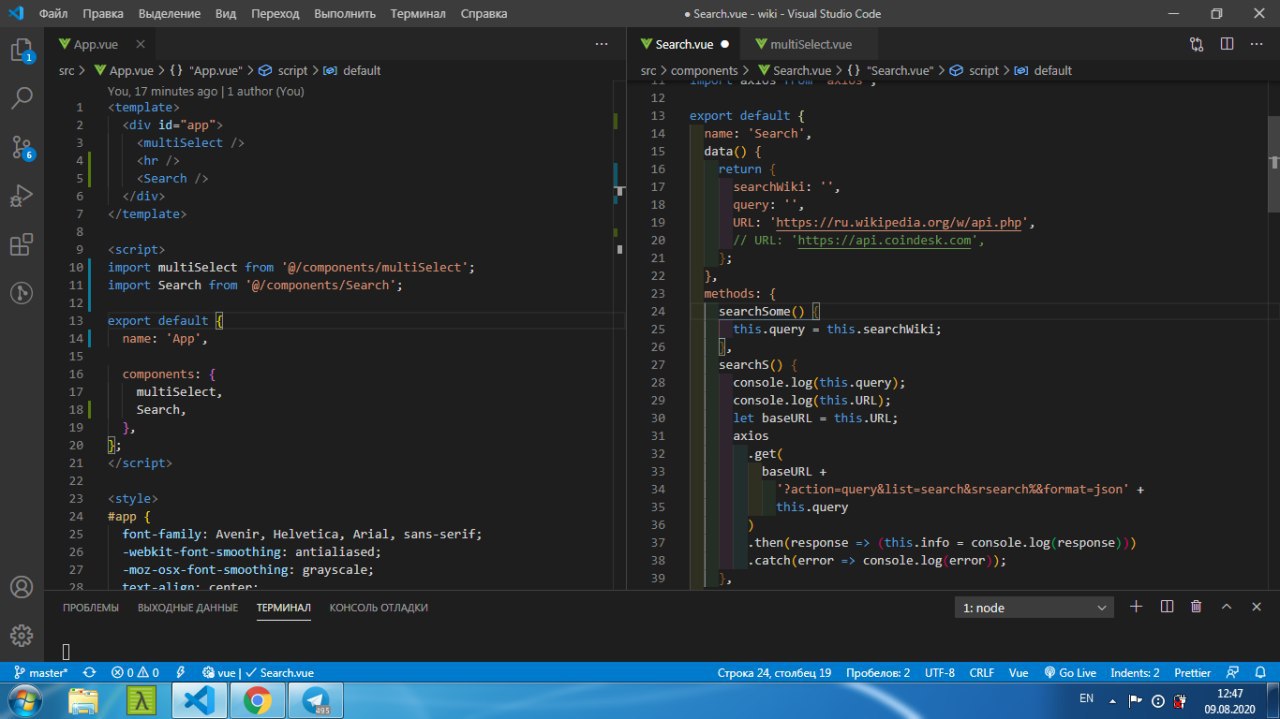The image size is (1280, 719).
Task: Split the right editor with the split icon
Action: point(1227,44)
